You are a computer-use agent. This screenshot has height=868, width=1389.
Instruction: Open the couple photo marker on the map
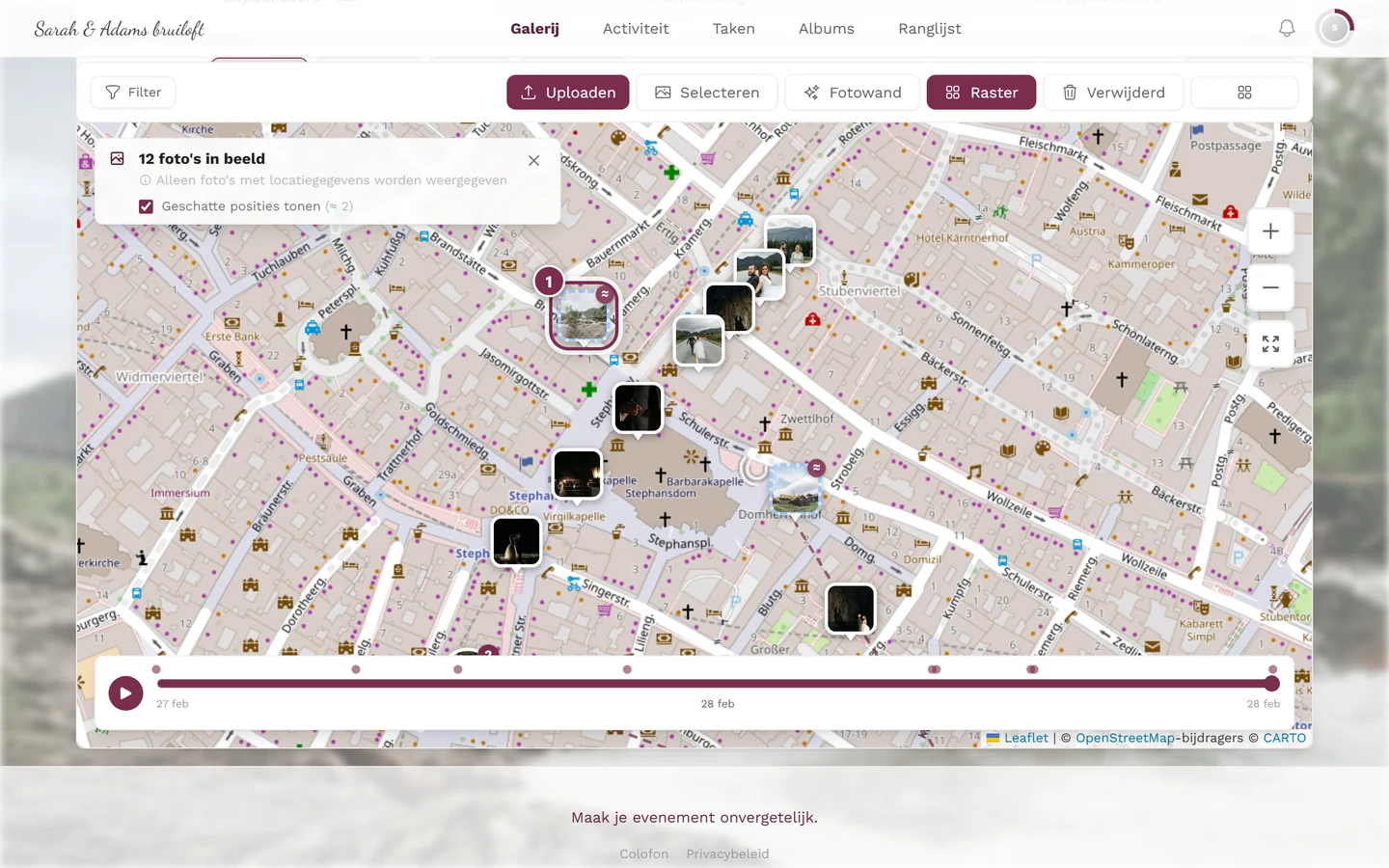tap(760, 275)
